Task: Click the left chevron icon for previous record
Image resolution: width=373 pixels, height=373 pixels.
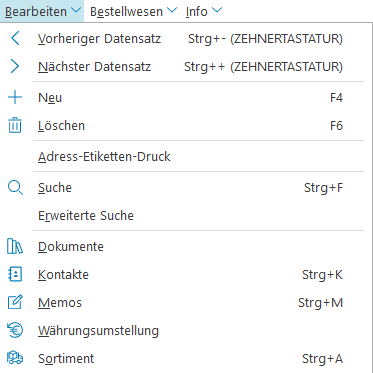Action: [x=15, y=39]
